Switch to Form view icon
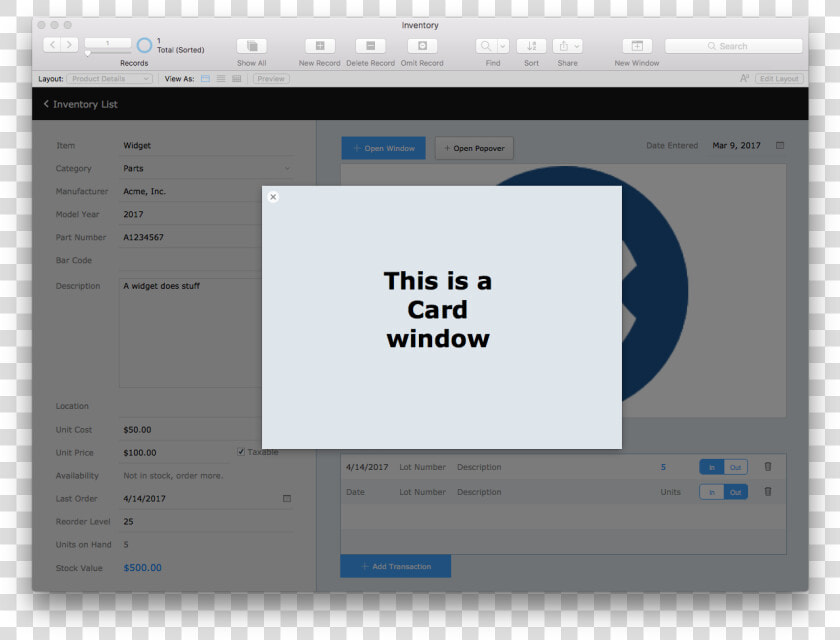This screenshot has width=840, height=640. [x=205, y=79]
